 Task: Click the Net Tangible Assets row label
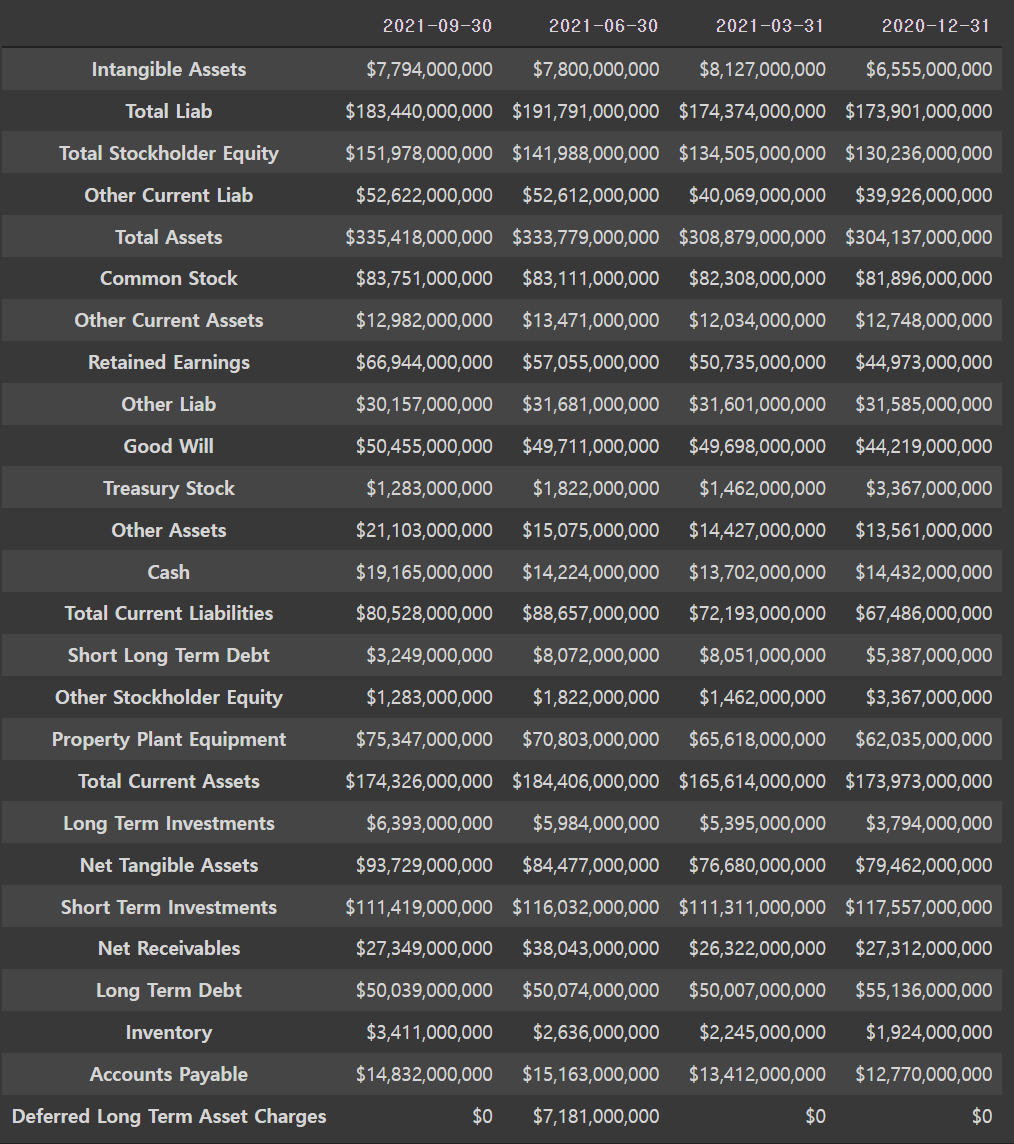pos(169,865)
